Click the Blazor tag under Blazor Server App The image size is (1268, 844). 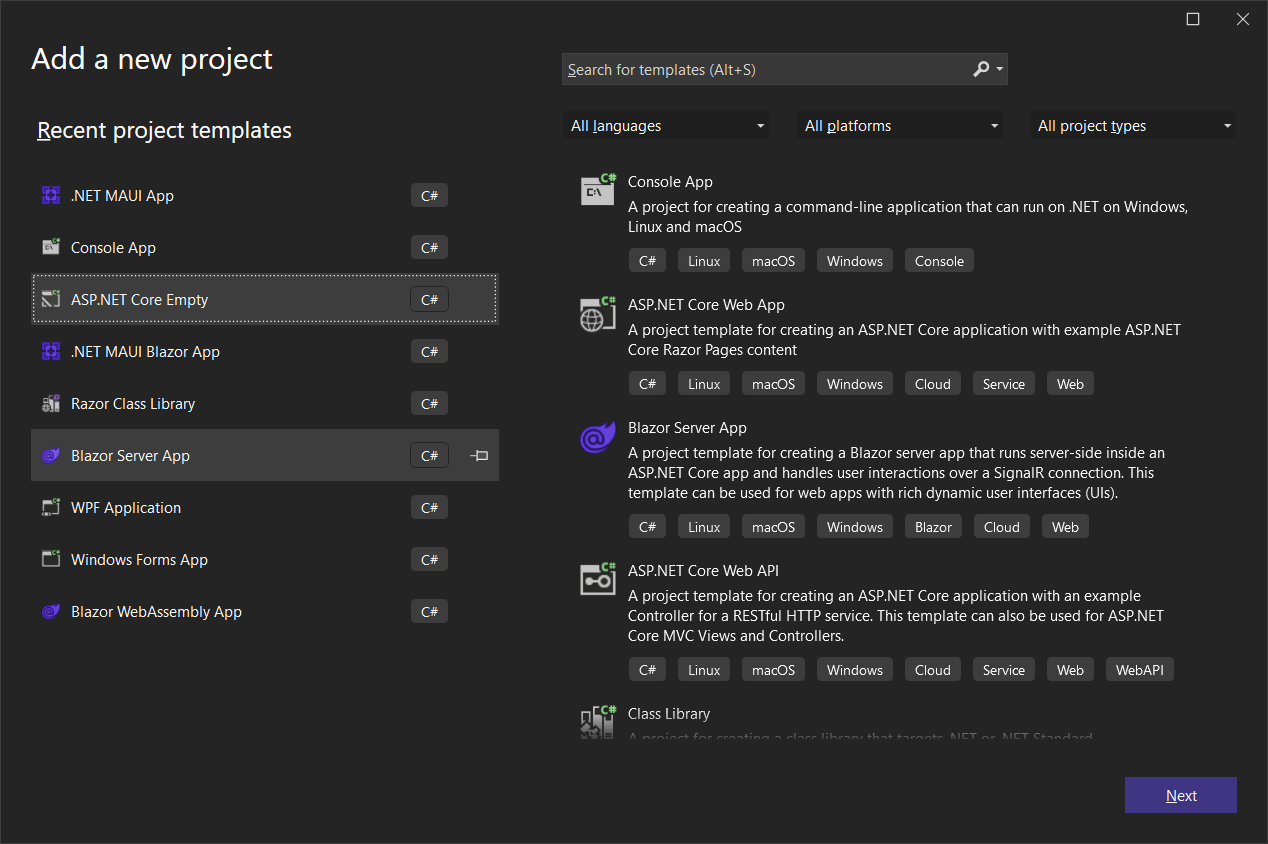point(933,527)
